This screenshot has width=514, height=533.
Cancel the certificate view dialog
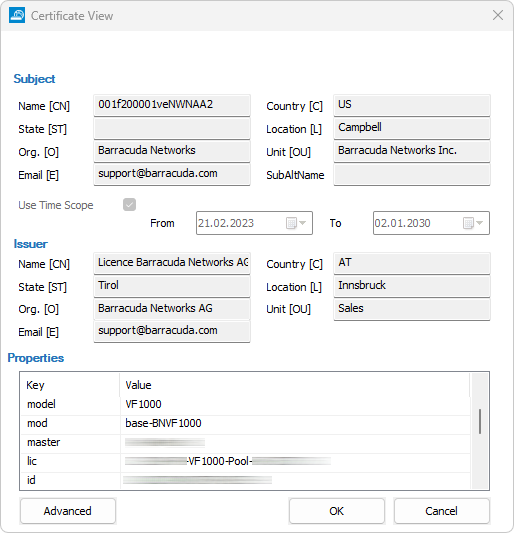(441, 511)
